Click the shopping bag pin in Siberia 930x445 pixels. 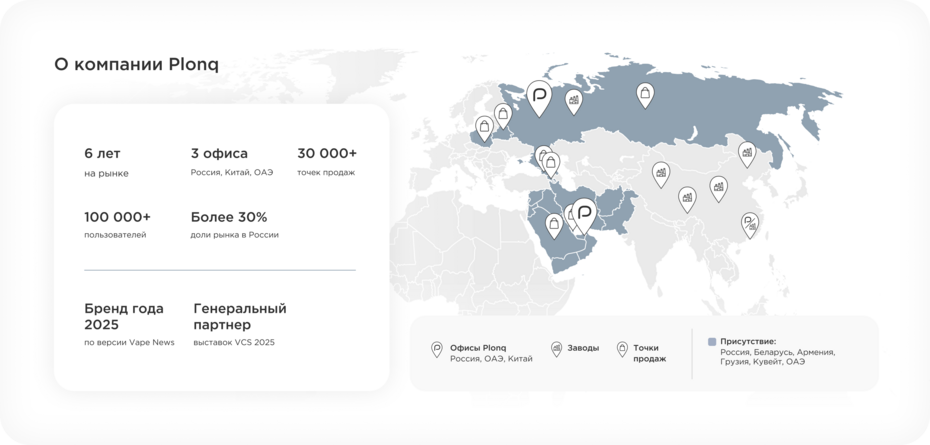click(646, 95)
